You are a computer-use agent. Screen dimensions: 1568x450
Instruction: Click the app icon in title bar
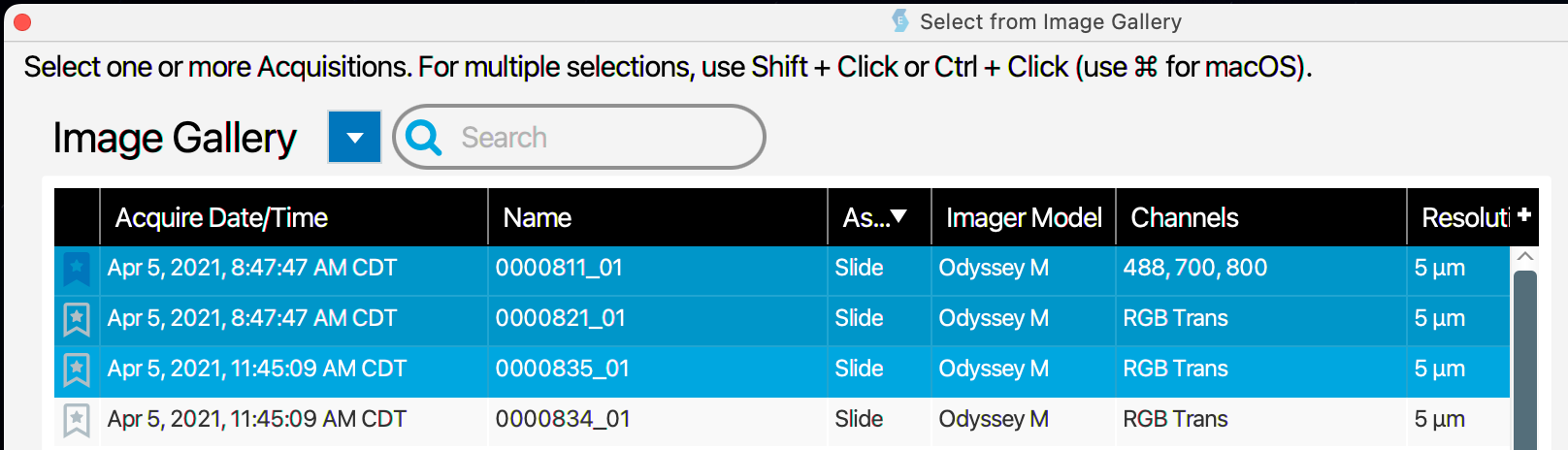coord(900,20)
